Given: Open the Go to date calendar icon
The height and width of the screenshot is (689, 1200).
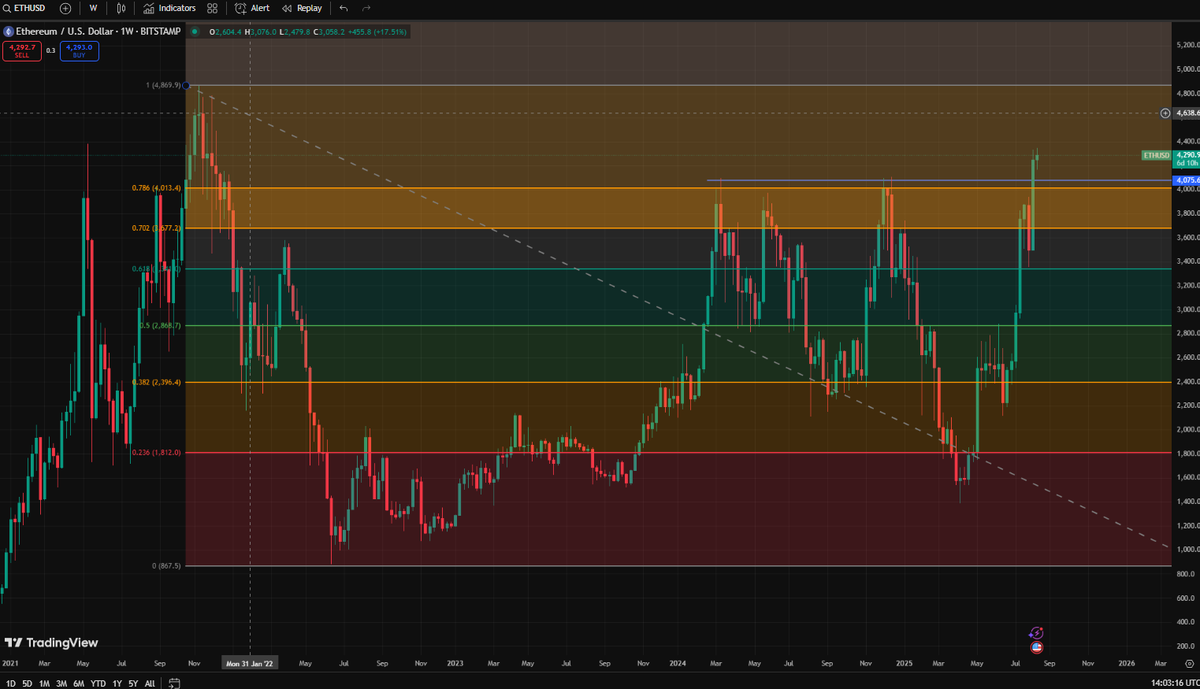Looking at the screenshot, I should pos(174,684).
